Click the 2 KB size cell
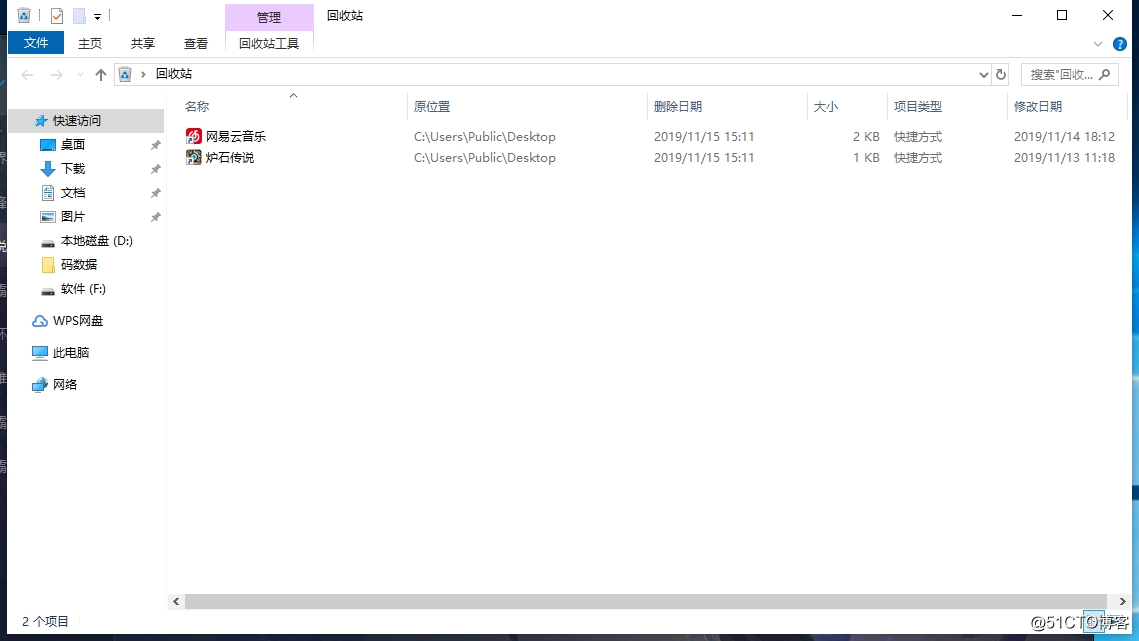Screen dimensions: 1139x641 click(866, 137)
